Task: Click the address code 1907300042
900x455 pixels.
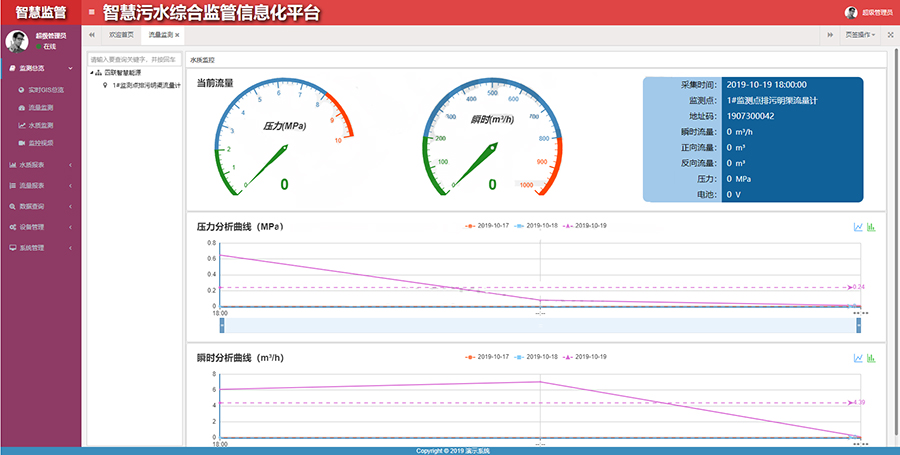Action: (x=751, y=116)
